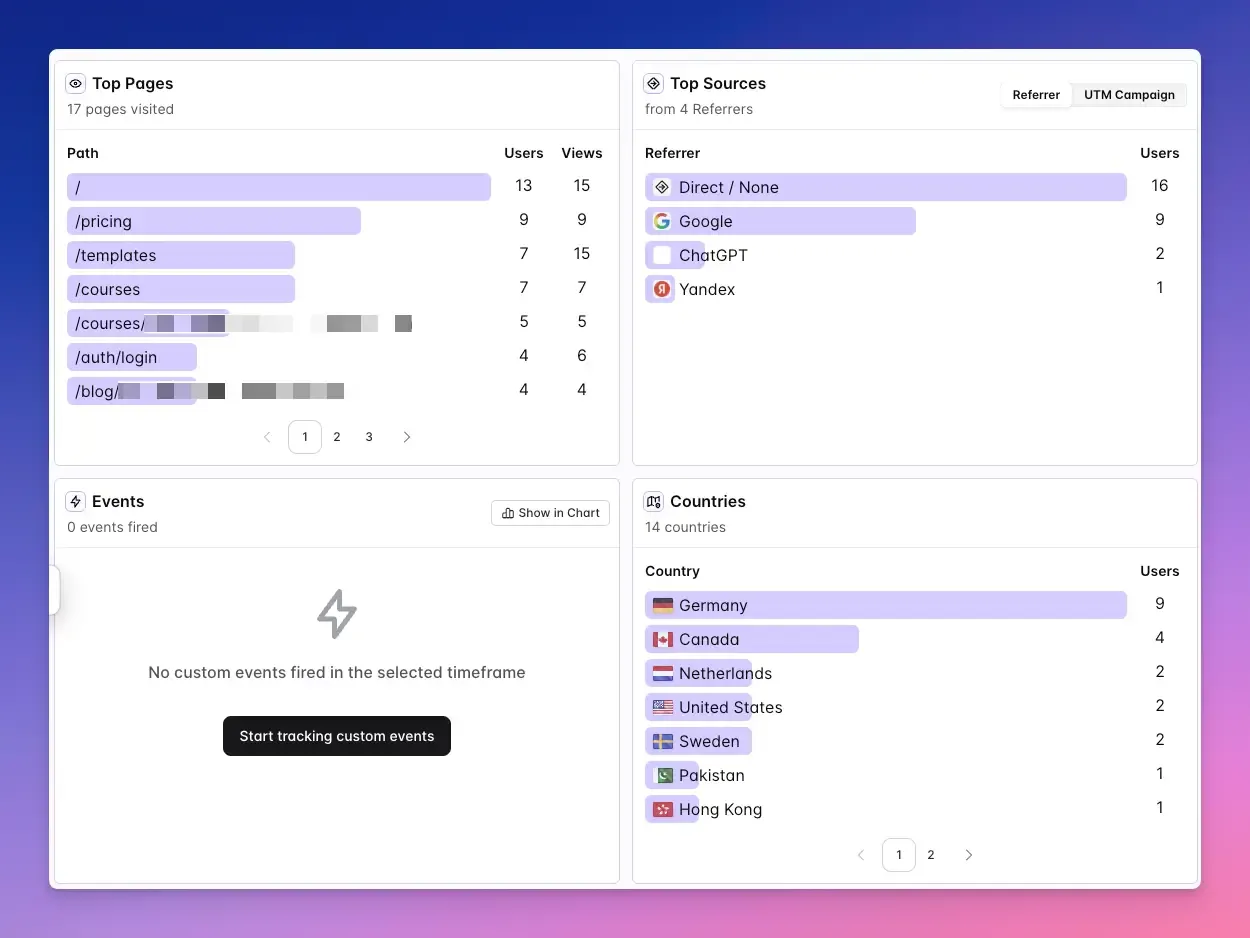
Task: Select the Referrer tab
Action: [x=1036, y=95]
